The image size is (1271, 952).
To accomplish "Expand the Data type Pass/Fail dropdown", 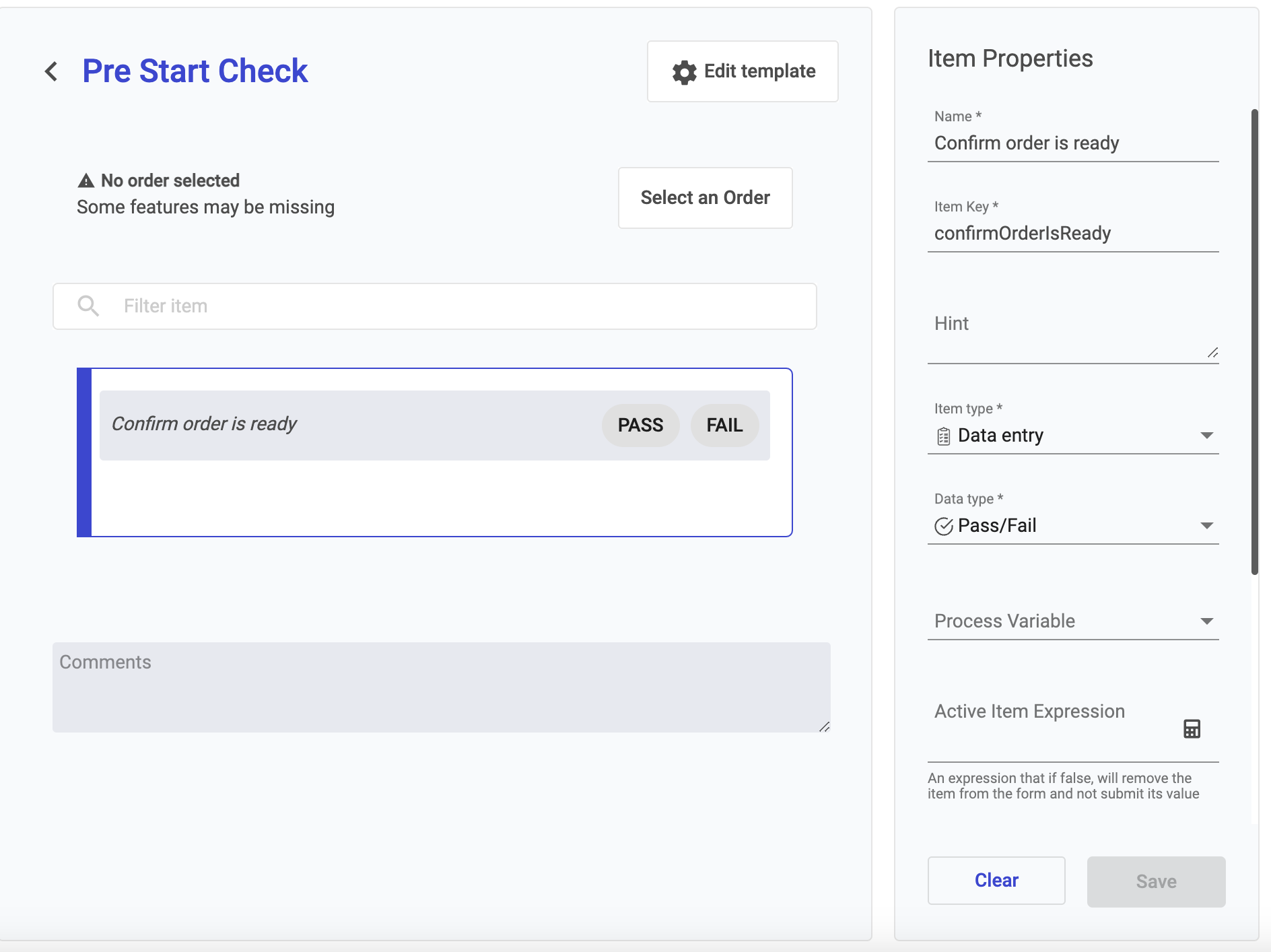I will point(1206,526).
